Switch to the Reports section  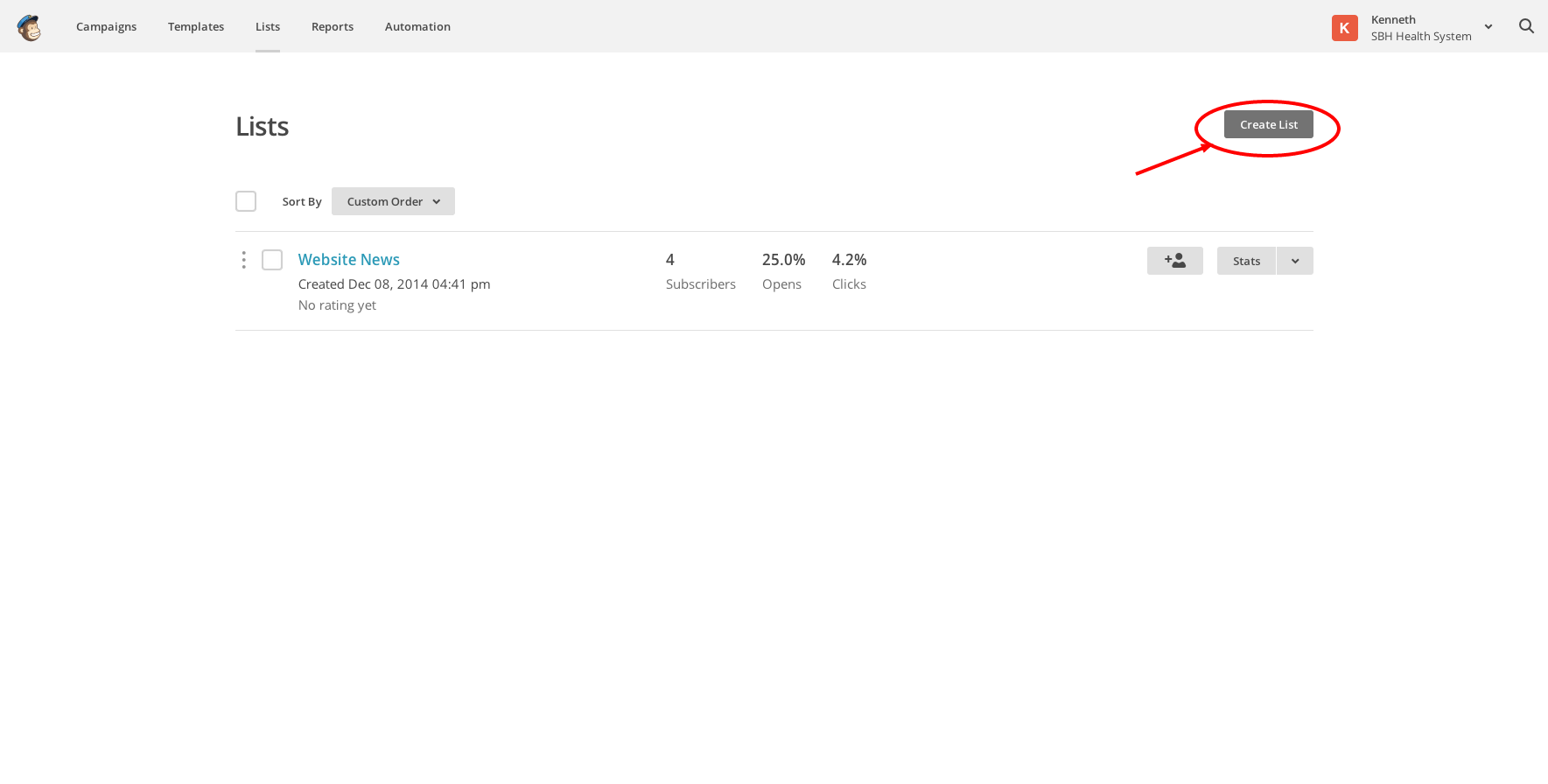click(333, 27)
